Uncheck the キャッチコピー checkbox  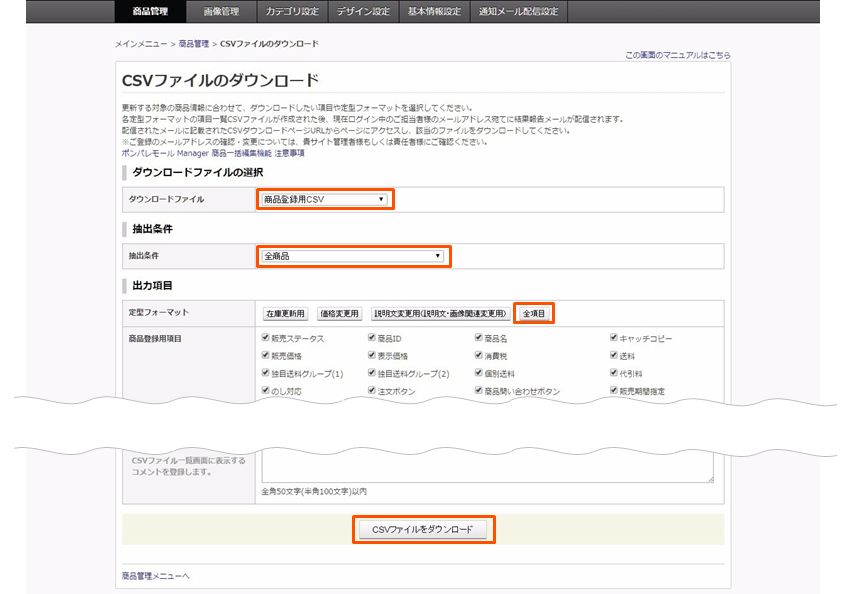pyautogui.click(x=613, y=337)
